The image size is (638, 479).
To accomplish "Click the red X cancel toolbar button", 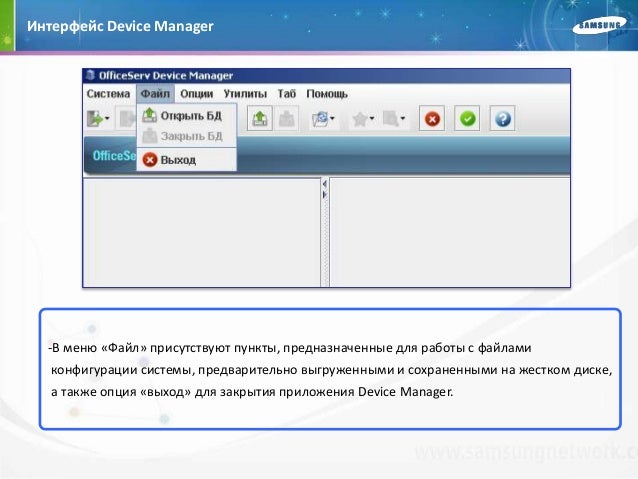I will click(x=432, y=119).
